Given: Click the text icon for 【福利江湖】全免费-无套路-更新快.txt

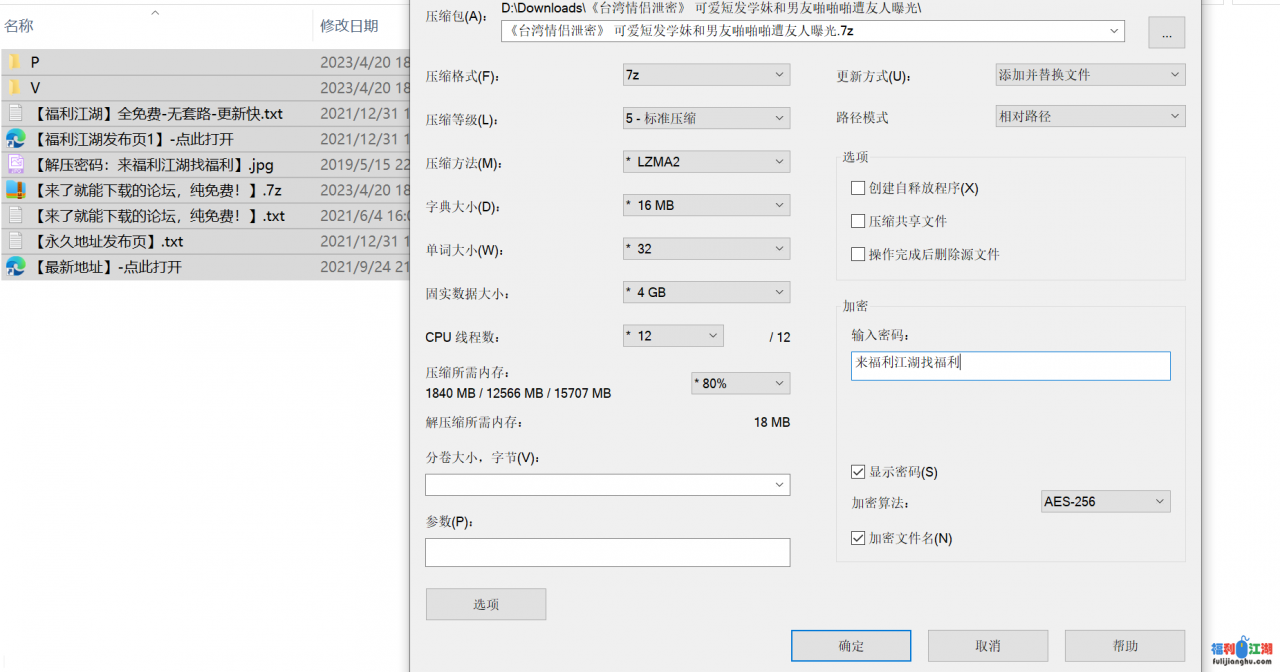Looking at the screenshot, I should pyautogui.click(x=15, y=113).
